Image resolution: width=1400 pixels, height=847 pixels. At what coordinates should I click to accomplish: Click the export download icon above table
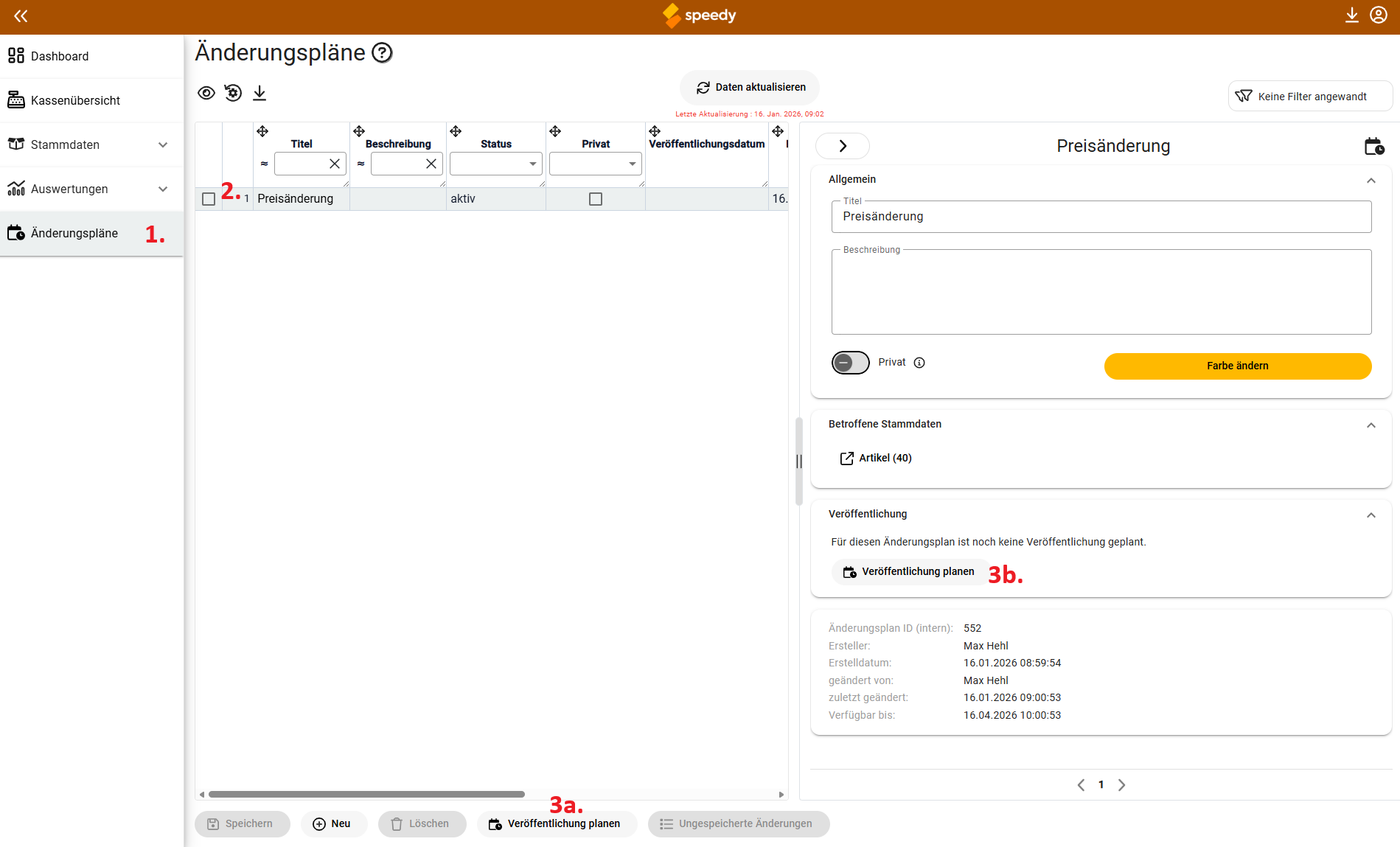pyautogui.click(x=260, y=93)
